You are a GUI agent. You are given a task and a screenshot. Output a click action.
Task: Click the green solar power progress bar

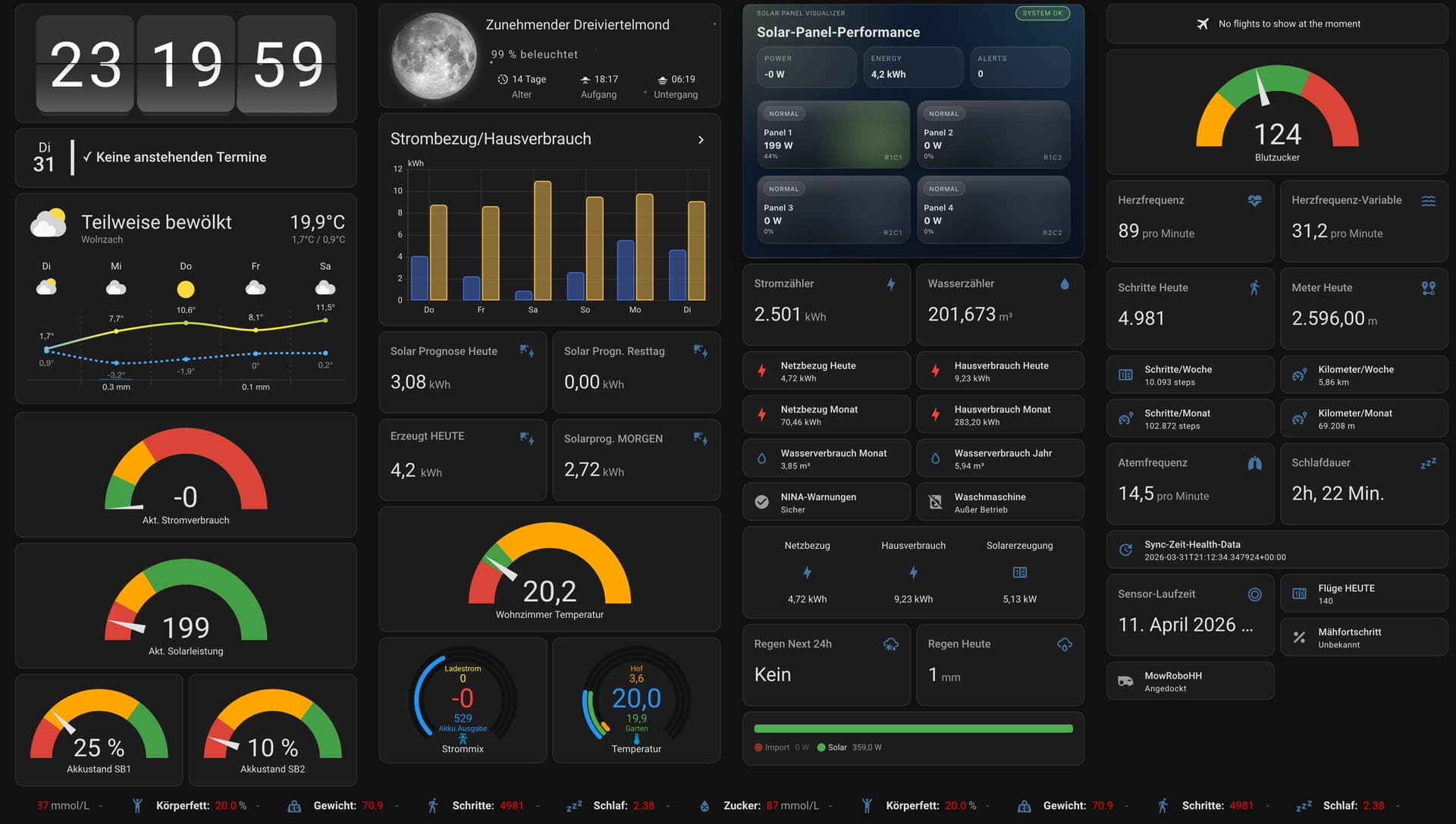tap(913, 728)
